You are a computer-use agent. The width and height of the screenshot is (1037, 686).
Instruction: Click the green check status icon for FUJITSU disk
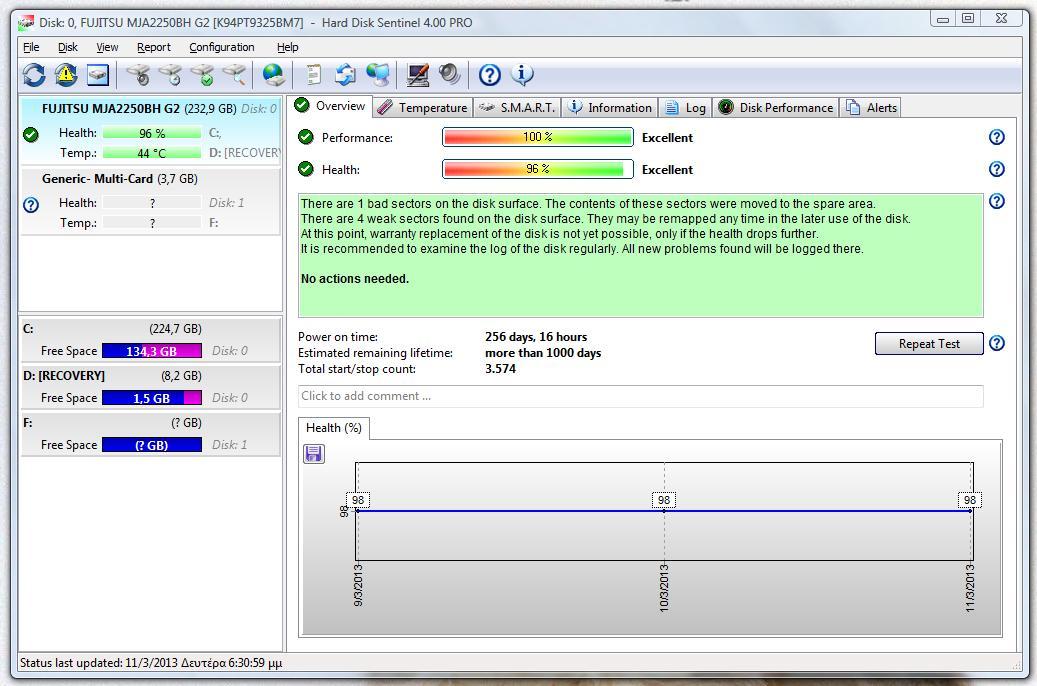(x=30, y=134)
